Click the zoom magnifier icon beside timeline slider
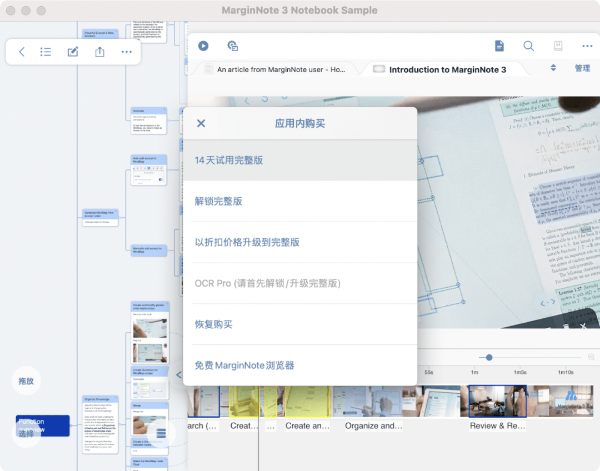Screen dimensions: 600x471 pos(591,357)
